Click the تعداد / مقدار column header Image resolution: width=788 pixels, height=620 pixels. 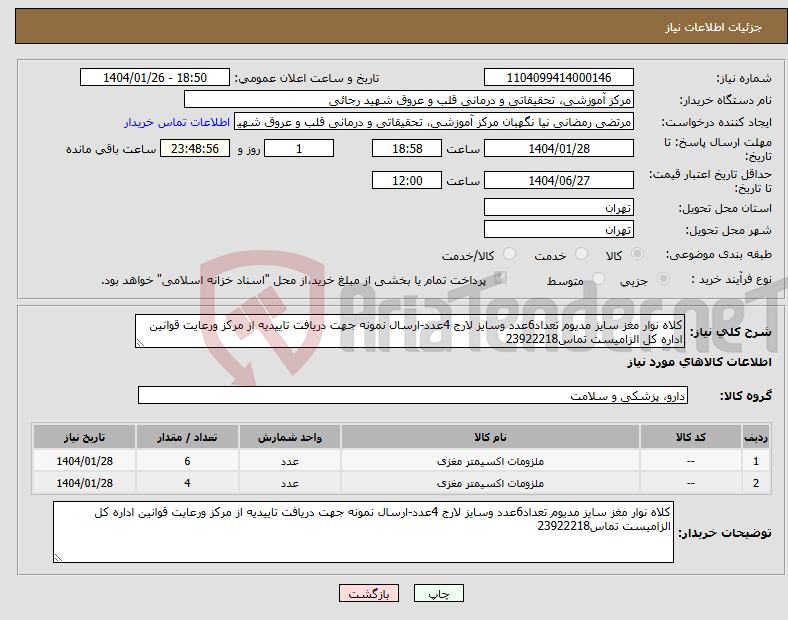pyautogui.click(x=187, y=437)
